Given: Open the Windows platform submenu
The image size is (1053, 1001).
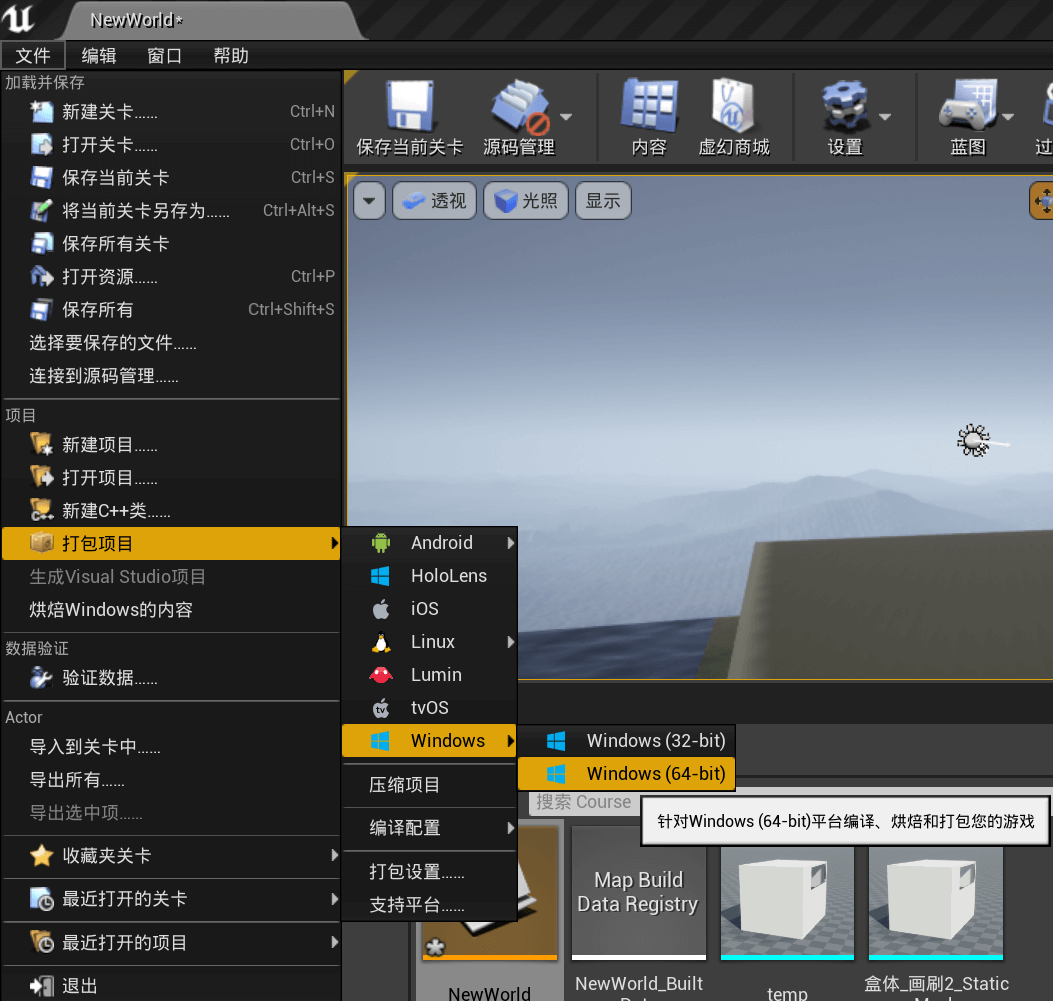Looking at the screenshot, I should tap(429, 741).
